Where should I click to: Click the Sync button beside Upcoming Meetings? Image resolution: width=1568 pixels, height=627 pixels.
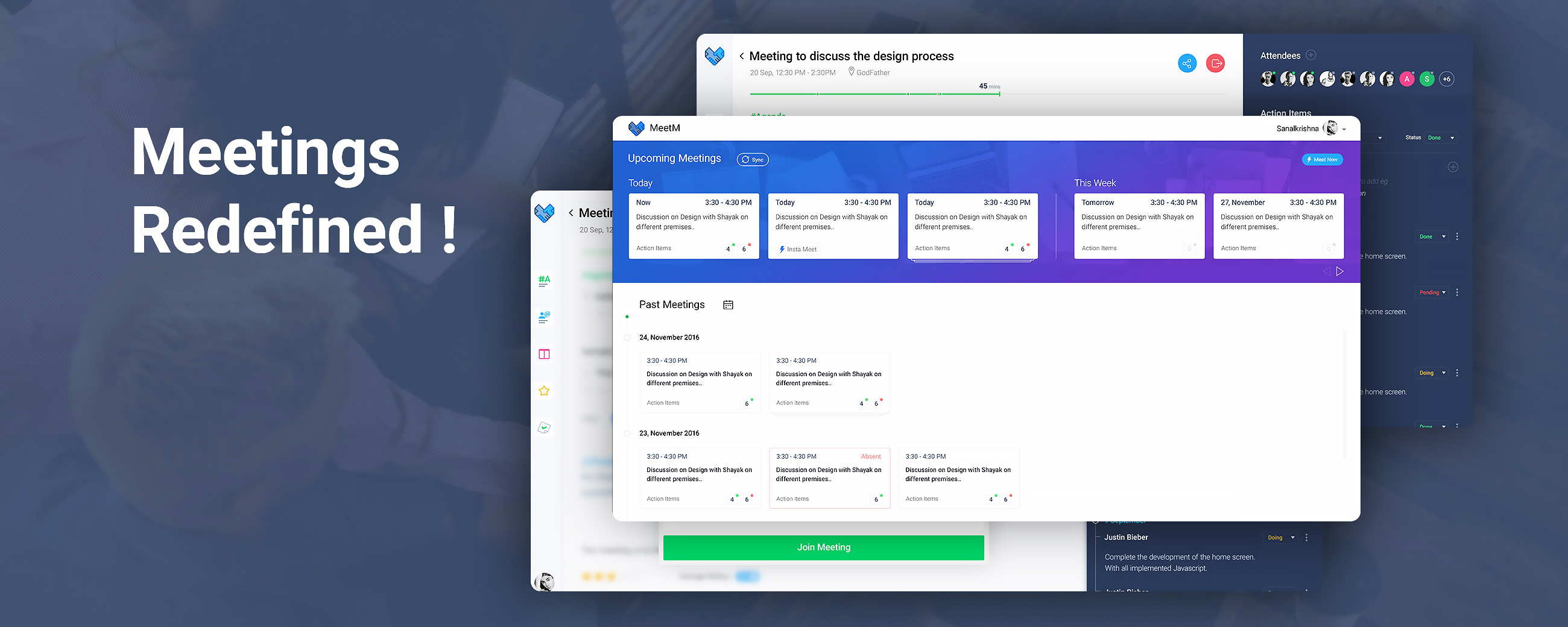coord(753,160)
